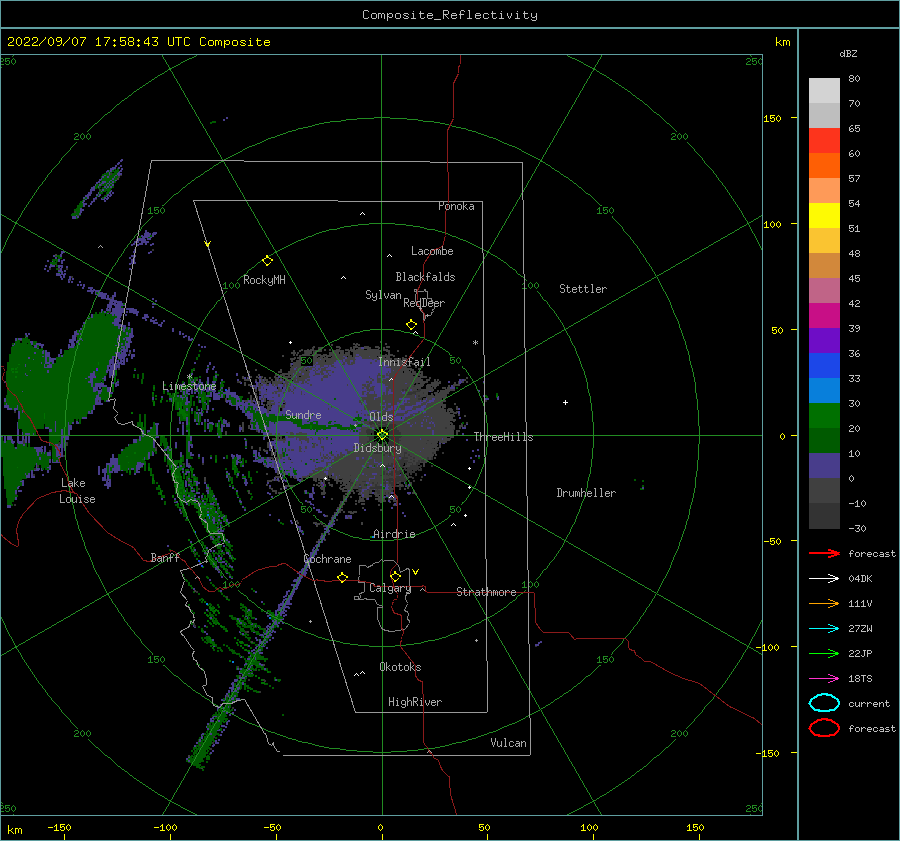This screenshot has height=841, width=900.
Task: Click the light blue 33–30 dBZ swatch
Action: point(824,391)
